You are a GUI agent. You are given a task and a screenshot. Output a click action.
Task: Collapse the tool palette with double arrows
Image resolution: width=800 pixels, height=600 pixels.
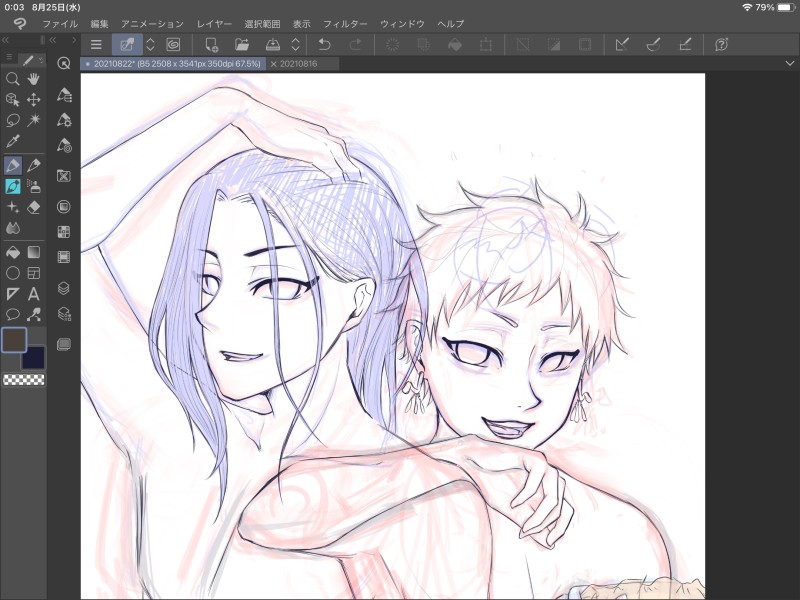point(6,40)
